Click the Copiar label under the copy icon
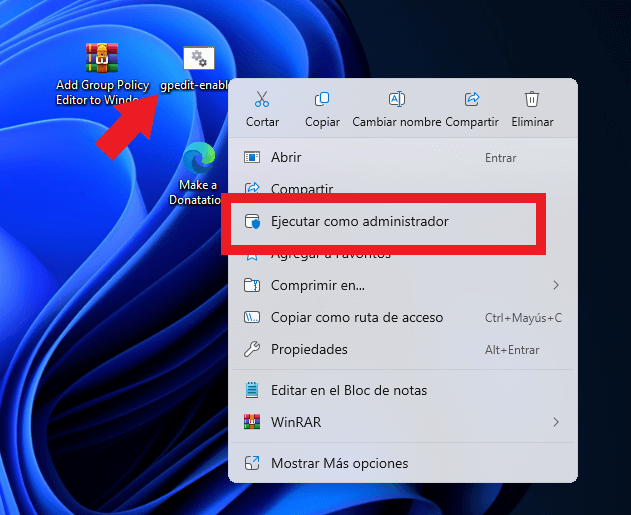Screen dimensions: 631x515 pos(322,122)
